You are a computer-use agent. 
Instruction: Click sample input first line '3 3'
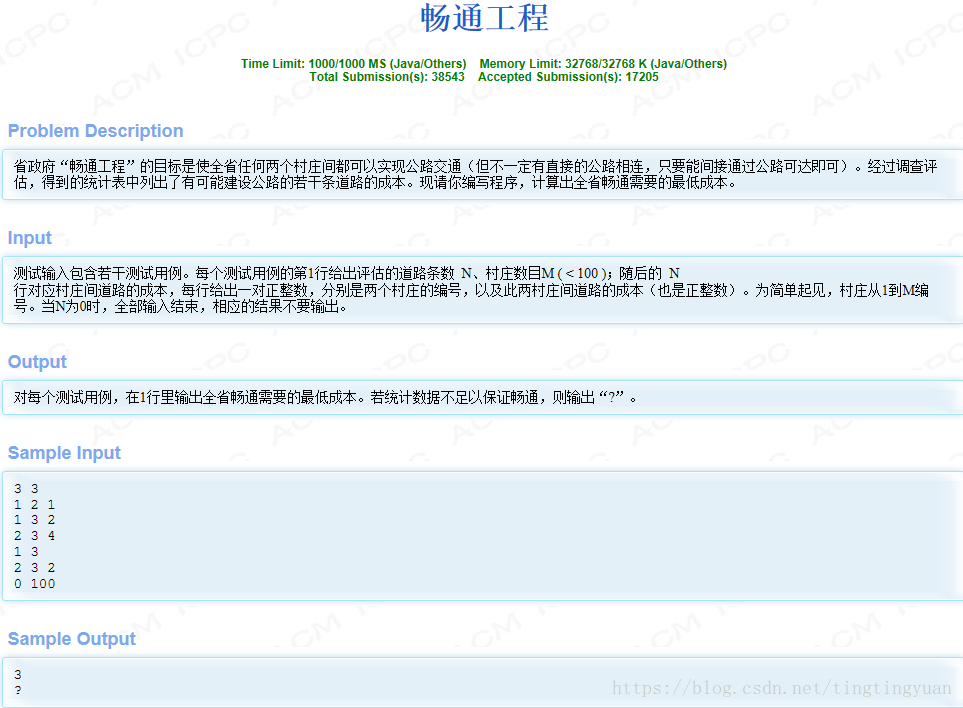pos(26,488)
